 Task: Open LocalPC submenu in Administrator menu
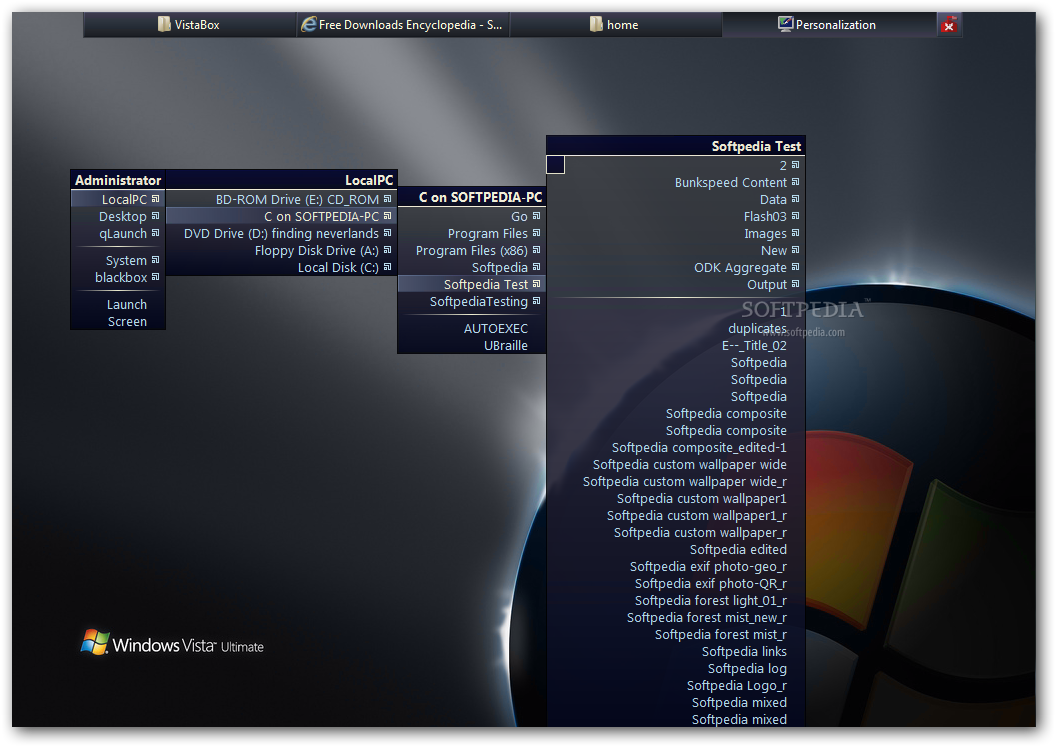click(x=118, y=199)
